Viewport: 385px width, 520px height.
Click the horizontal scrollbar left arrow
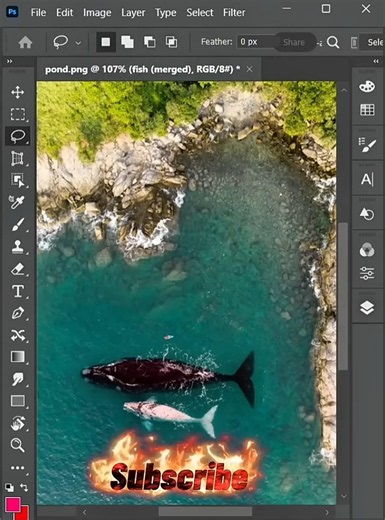(x=85, y=512)
